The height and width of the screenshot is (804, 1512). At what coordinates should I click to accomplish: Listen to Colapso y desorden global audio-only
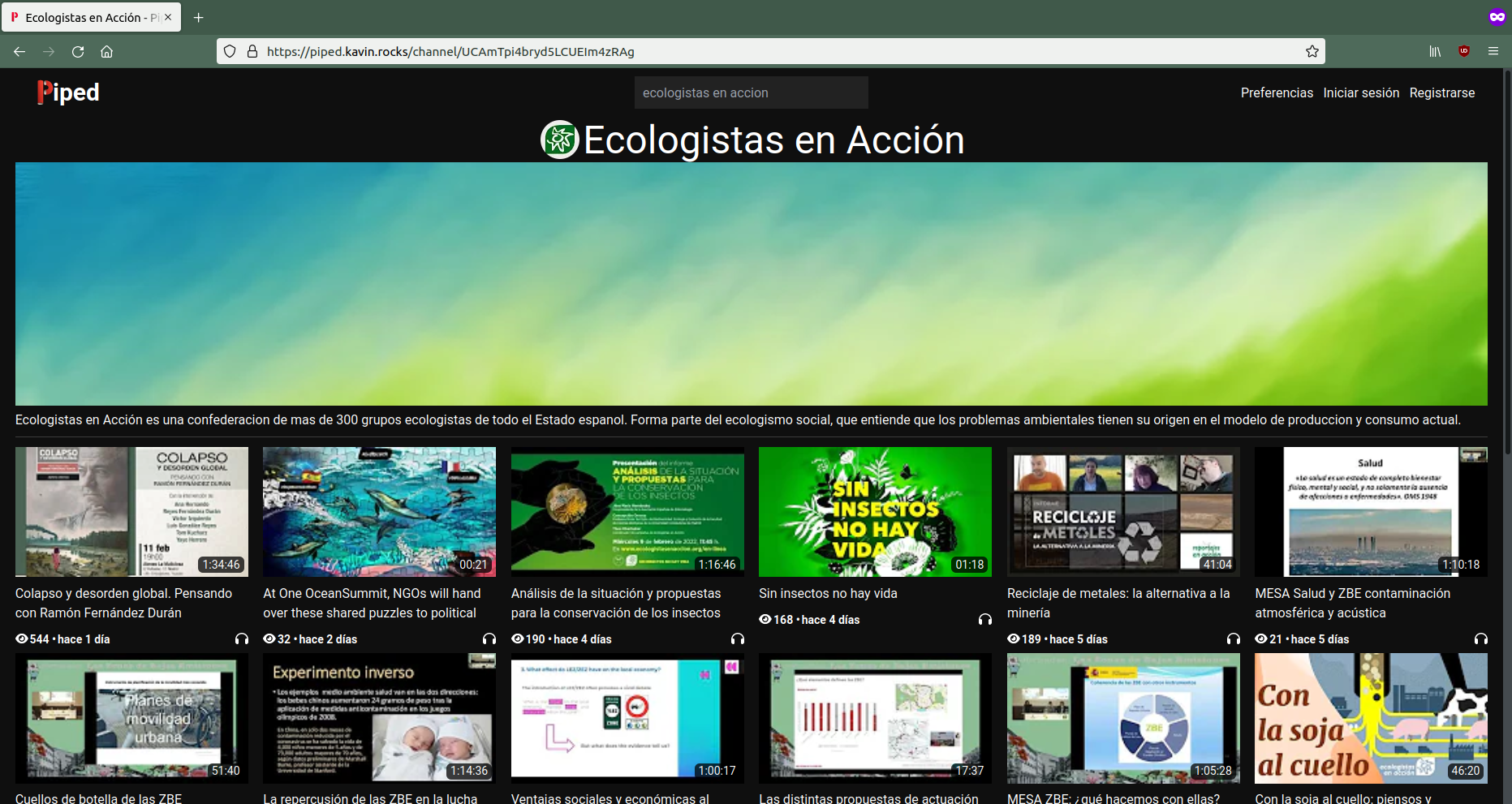click(241, 639)
